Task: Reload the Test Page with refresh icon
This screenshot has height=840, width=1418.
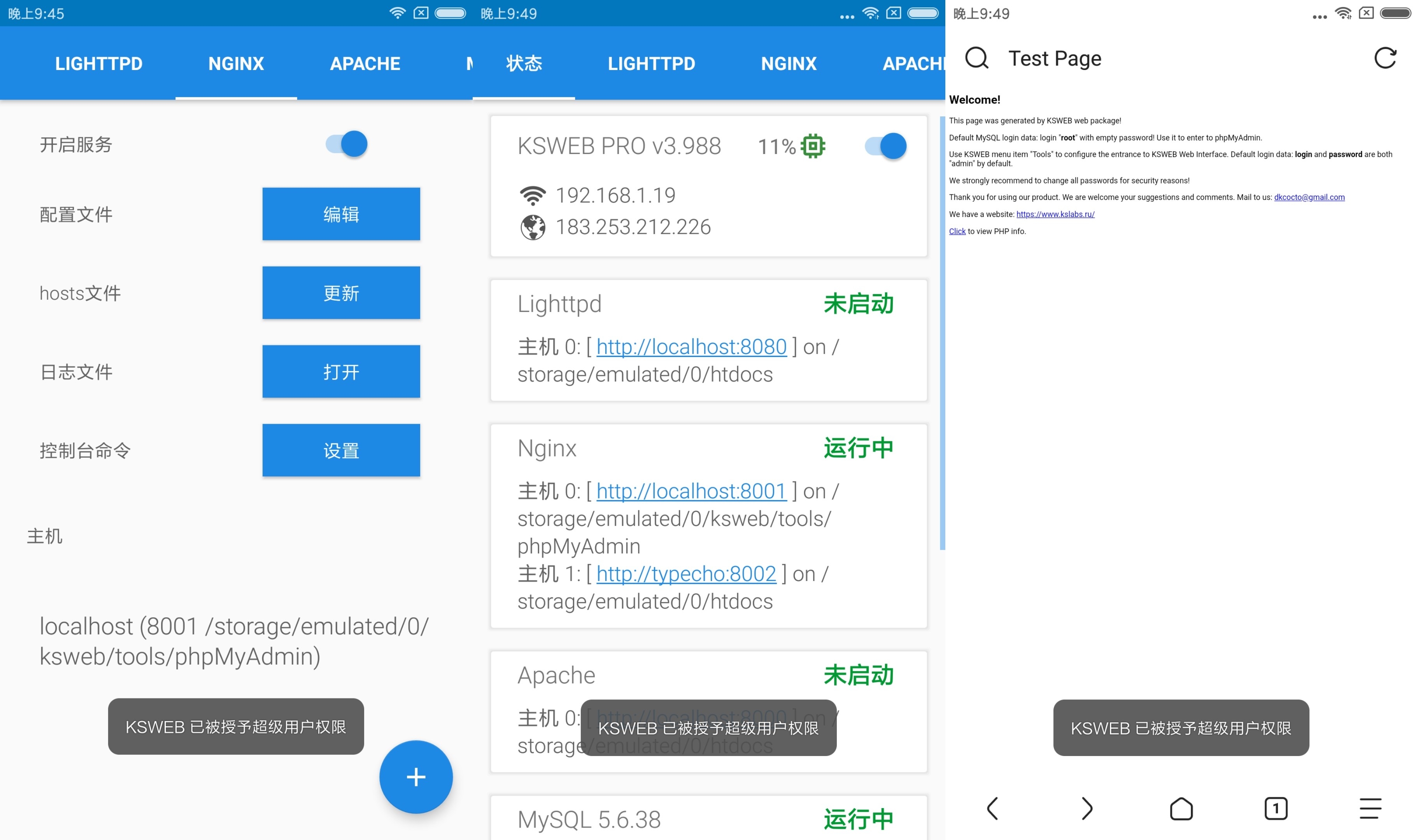Action: tap(1385, 58)
